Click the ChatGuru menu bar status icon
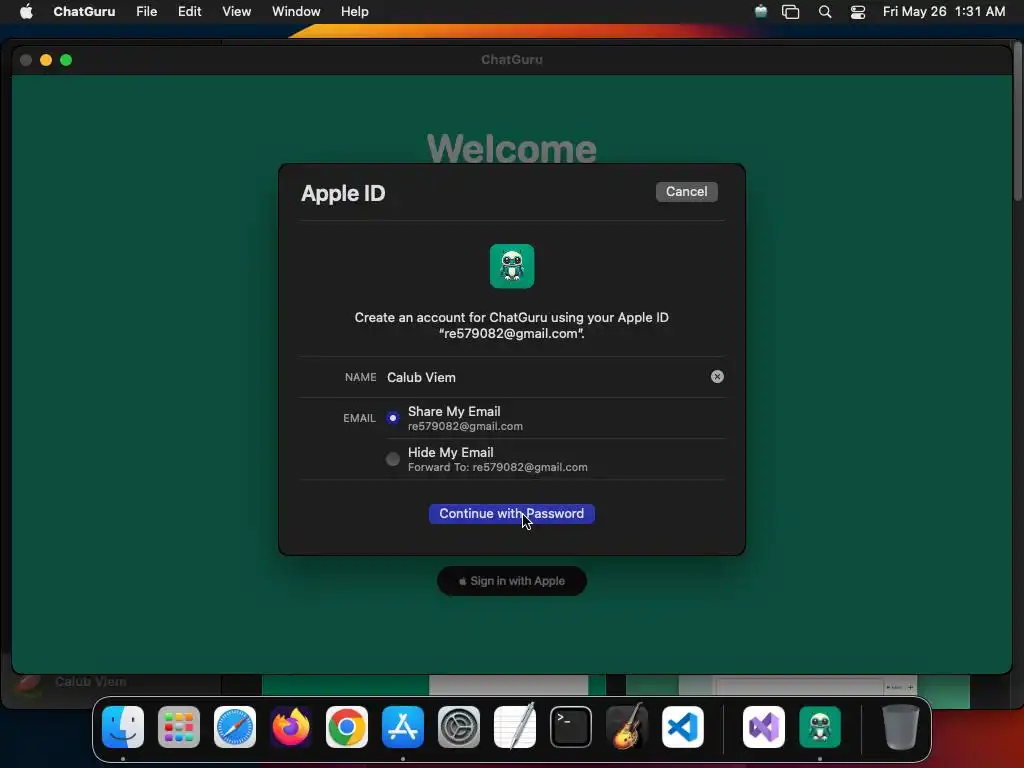 click(x=761, y=11)
